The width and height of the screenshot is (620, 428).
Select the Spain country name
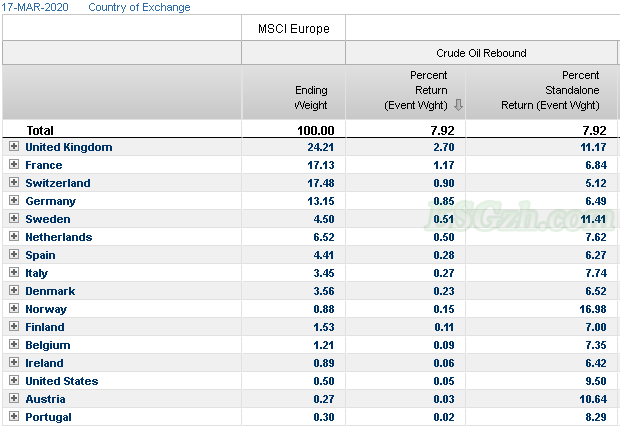pos(40,255)
